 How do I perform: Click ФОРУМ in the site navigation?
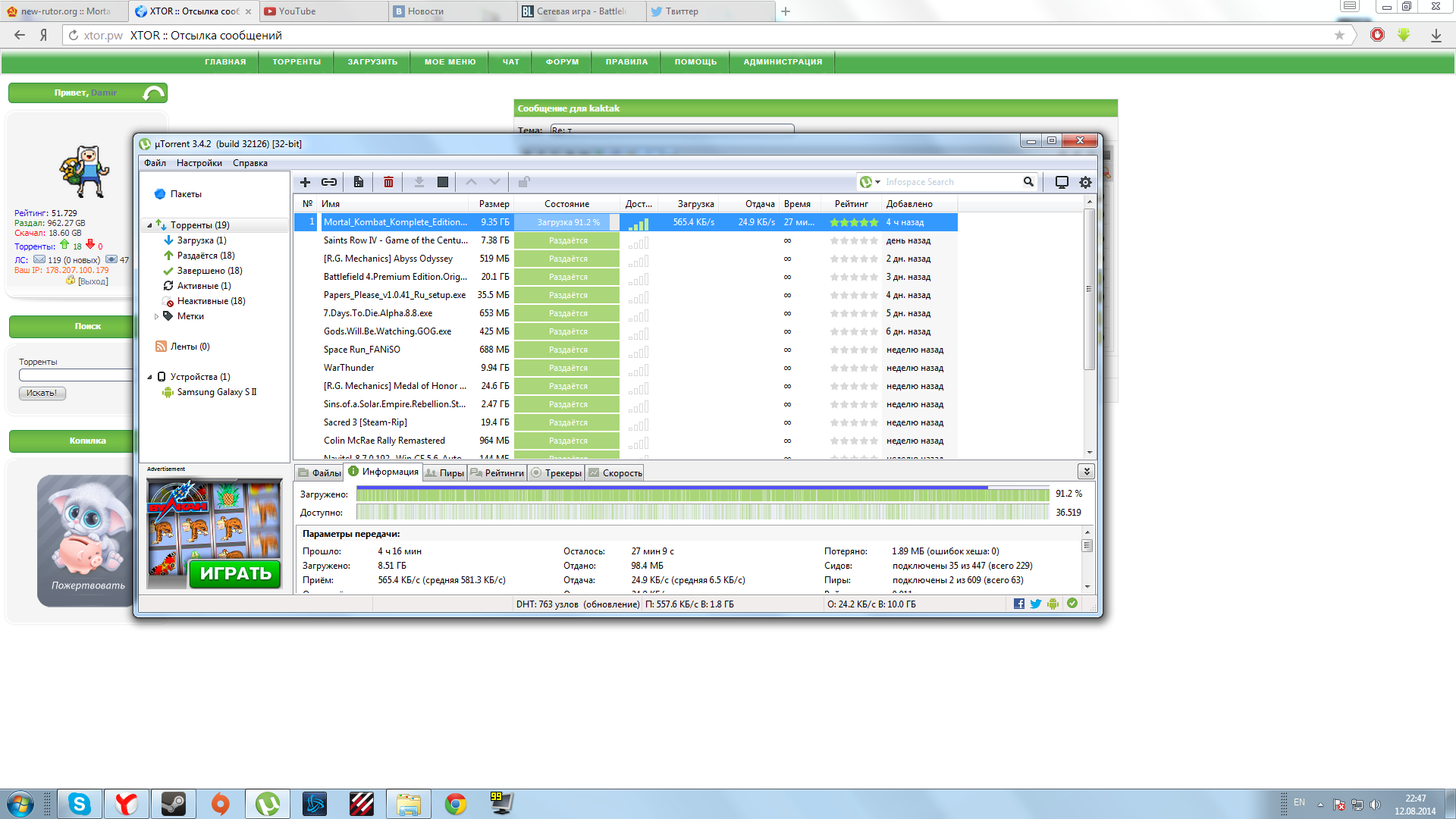point(562,62)
